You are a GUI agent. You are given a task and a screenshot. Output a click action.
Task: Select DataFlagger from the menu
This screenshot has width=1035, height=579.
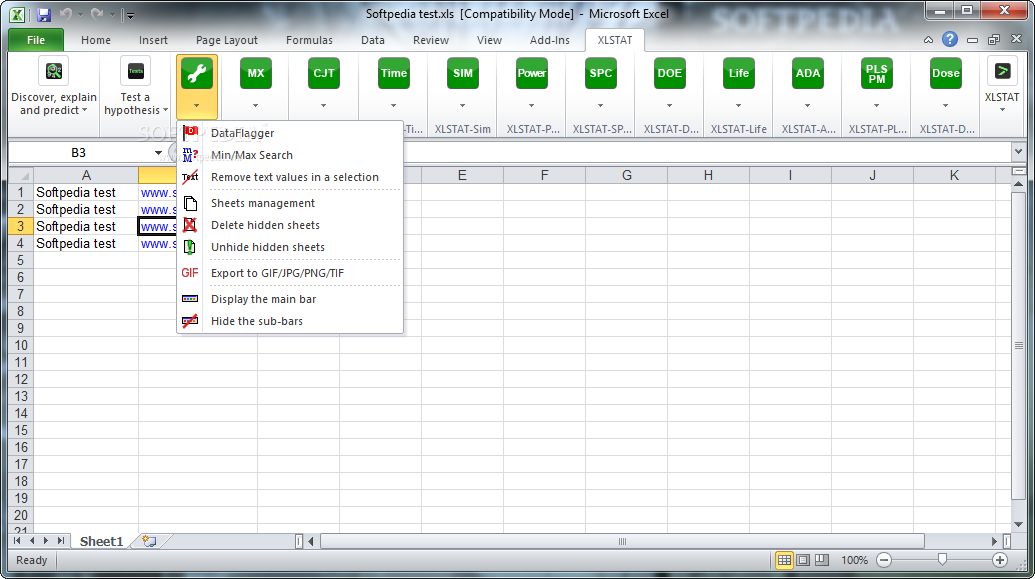point(290,133)
